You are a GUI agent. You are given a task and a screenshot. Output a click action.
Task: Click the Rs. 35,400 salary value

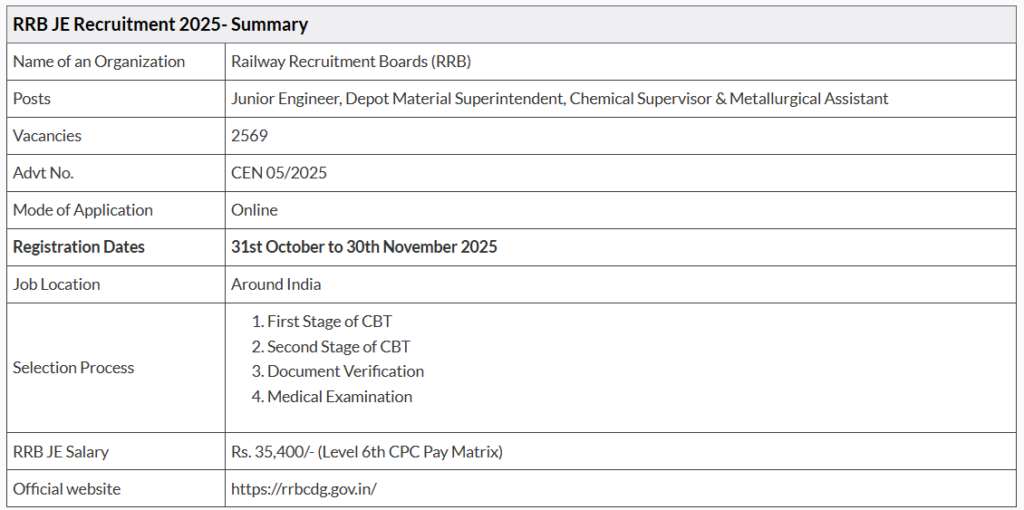[366, 452]
